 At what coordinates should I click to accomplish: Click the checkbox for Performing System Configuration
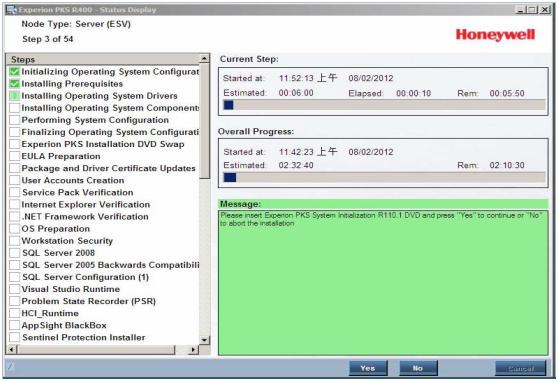tap(15, 120)
